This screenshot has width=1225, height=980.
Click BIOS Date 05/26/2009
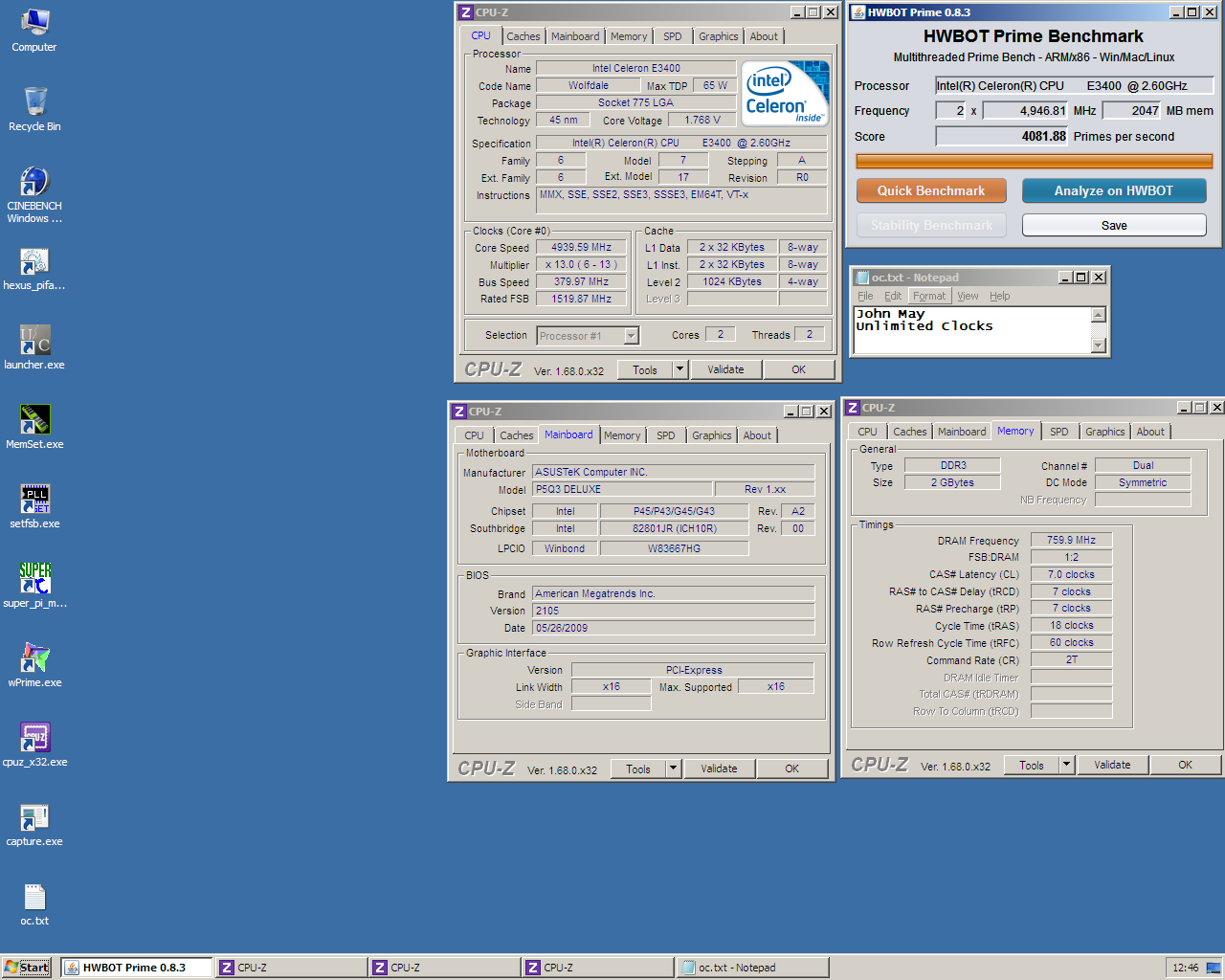[x=674, y=628]
